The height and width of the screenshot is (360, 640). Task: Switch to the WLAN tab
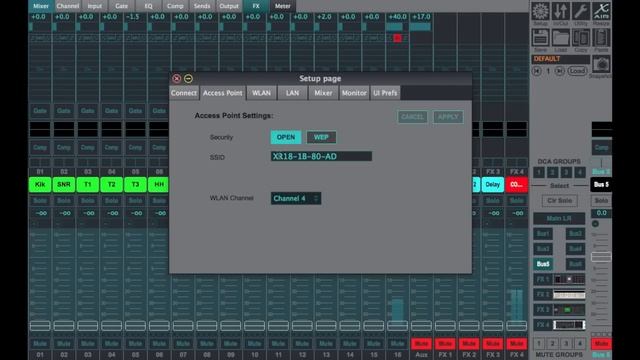coord(261,93)
